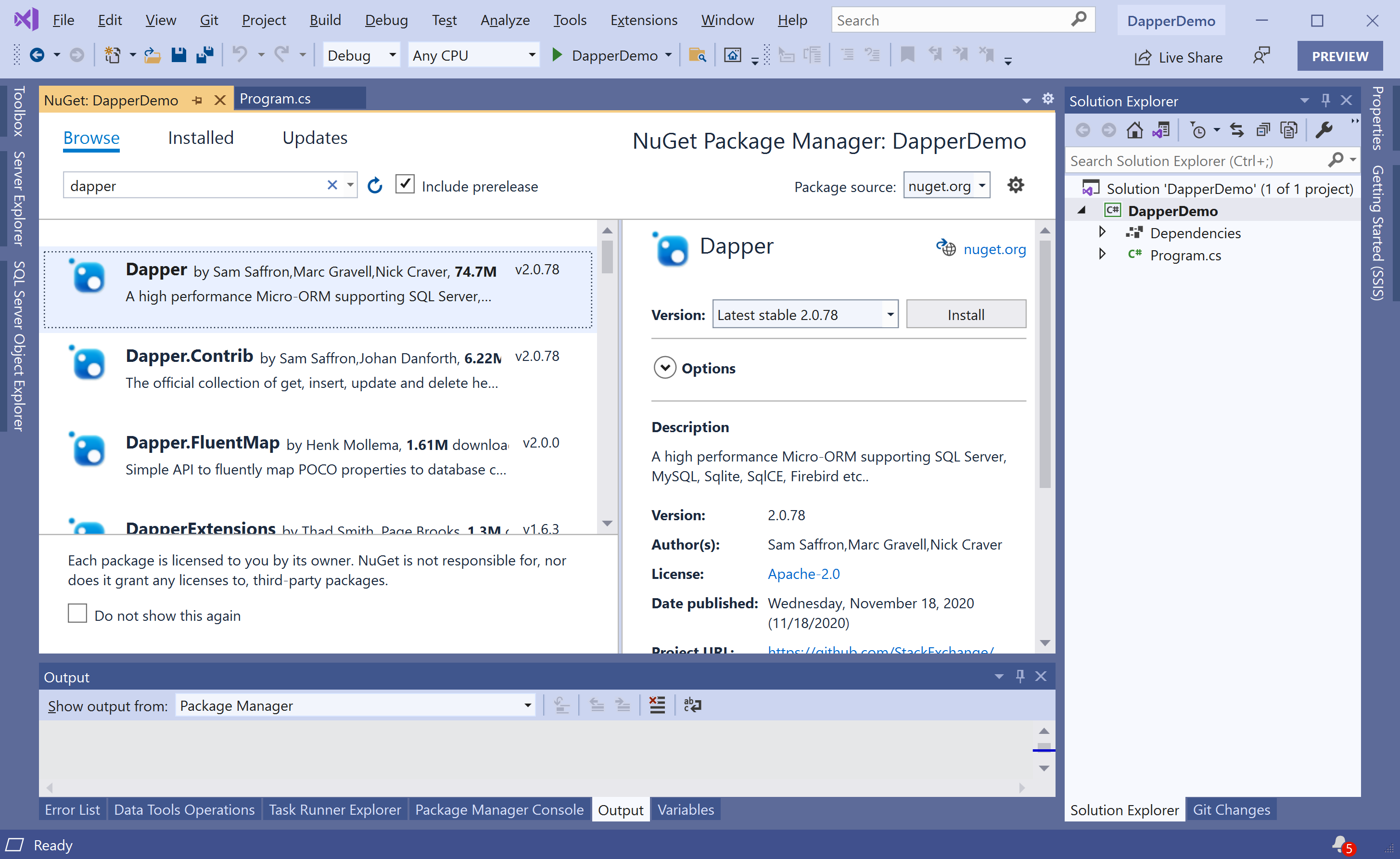Click package list vertical scrollbar thumb
The height and width of the screenshot is (859, 1400).
point(607,257)
